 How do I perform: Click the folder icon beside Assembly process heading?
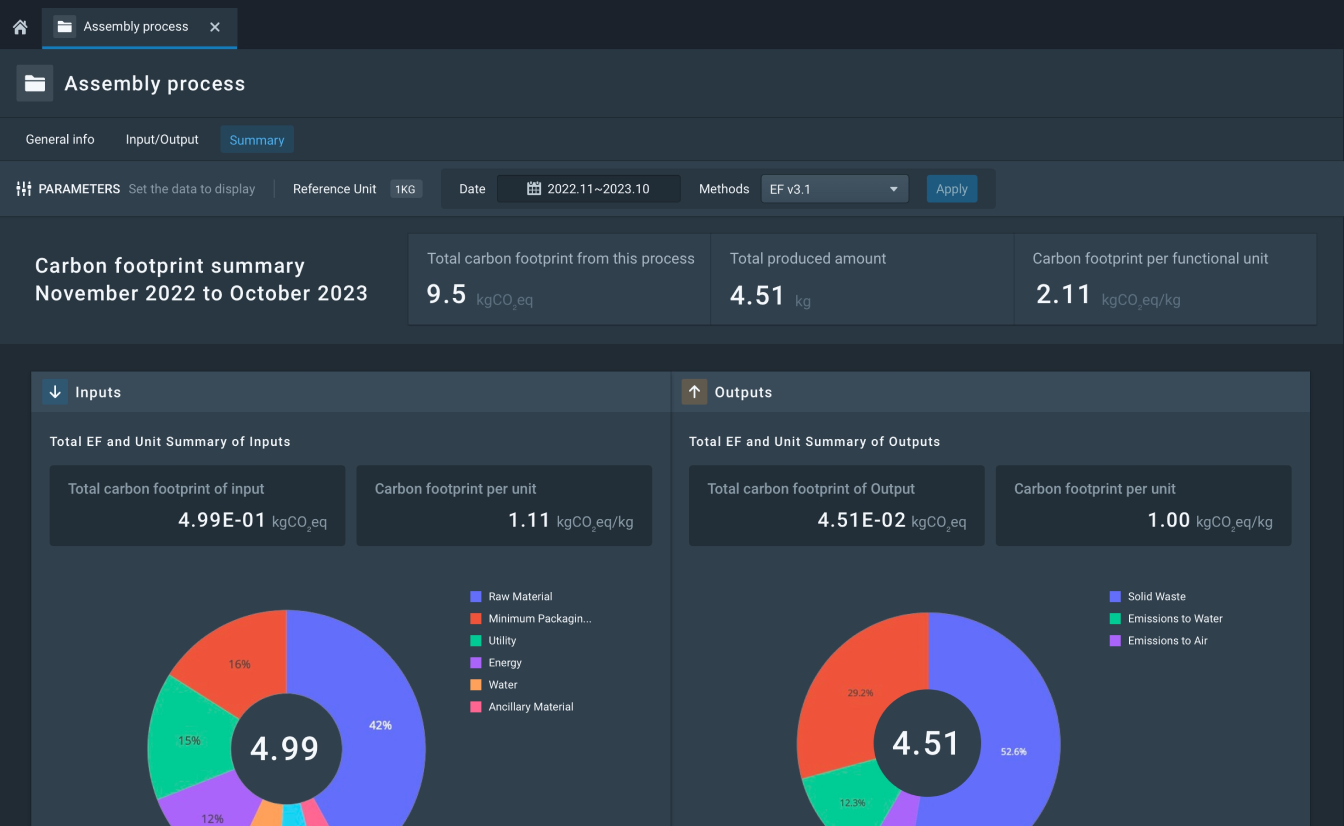[35, 83]
